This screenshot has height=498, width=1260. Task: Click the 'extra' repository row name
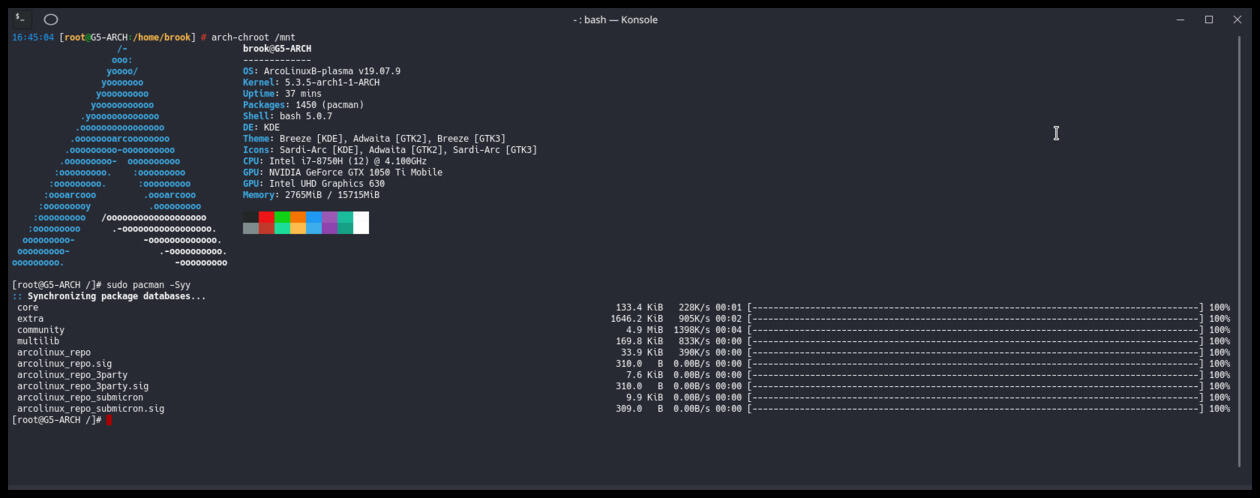click(x=30, y=319)
